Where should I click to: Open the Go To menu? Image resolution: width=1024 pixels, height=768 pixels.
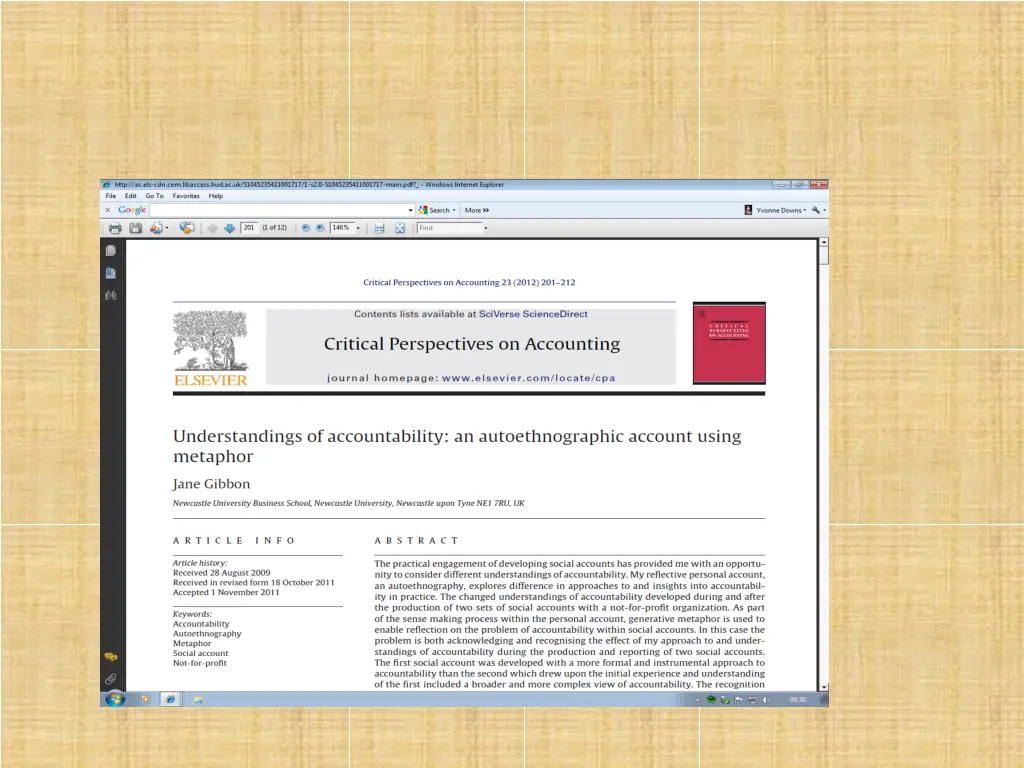(x=154, y=196)
